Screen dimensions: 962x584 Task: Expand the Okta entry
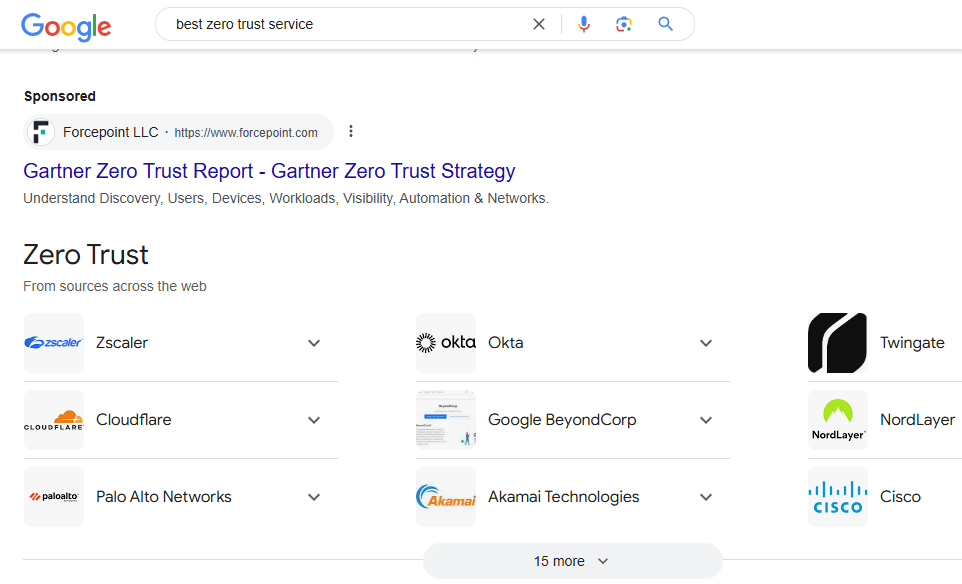click(x=706, y=343)
